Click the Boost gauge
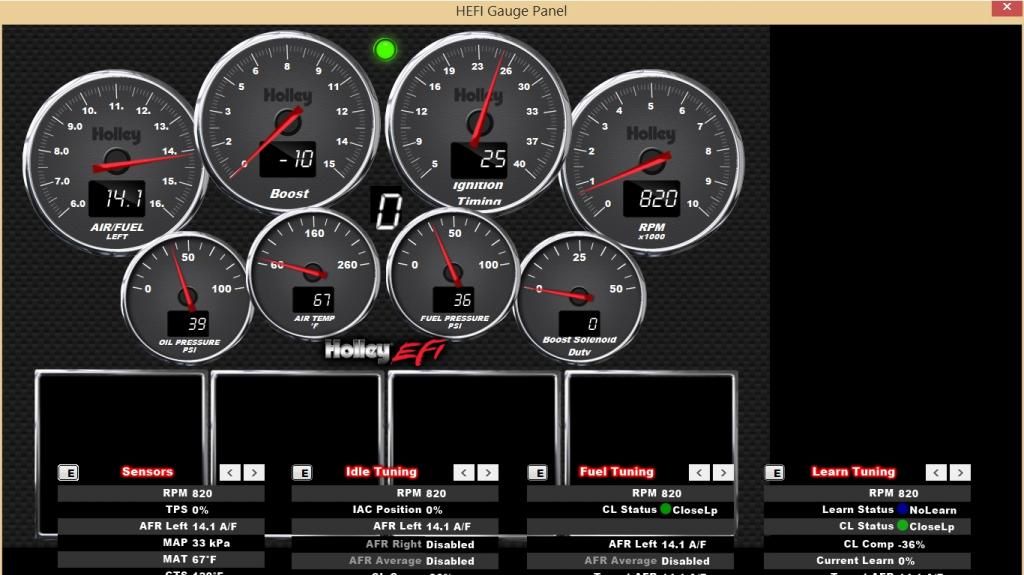1024x575 pixels. (x=287, y=122)
